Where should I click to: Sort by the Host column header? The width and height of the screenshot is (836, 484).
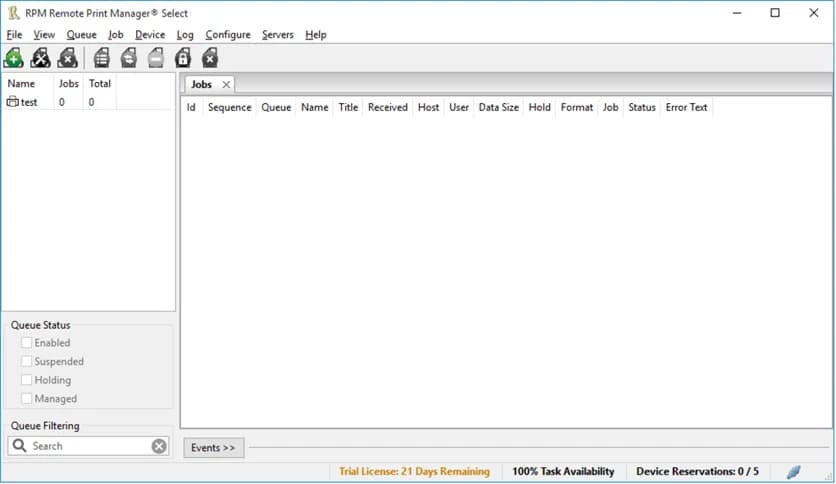[428, 107]
